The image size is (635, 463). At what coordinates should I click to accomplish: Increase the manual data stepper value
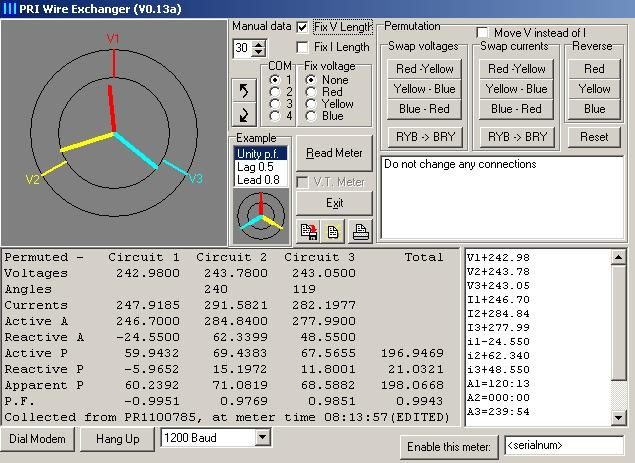(x=260, y=44)
